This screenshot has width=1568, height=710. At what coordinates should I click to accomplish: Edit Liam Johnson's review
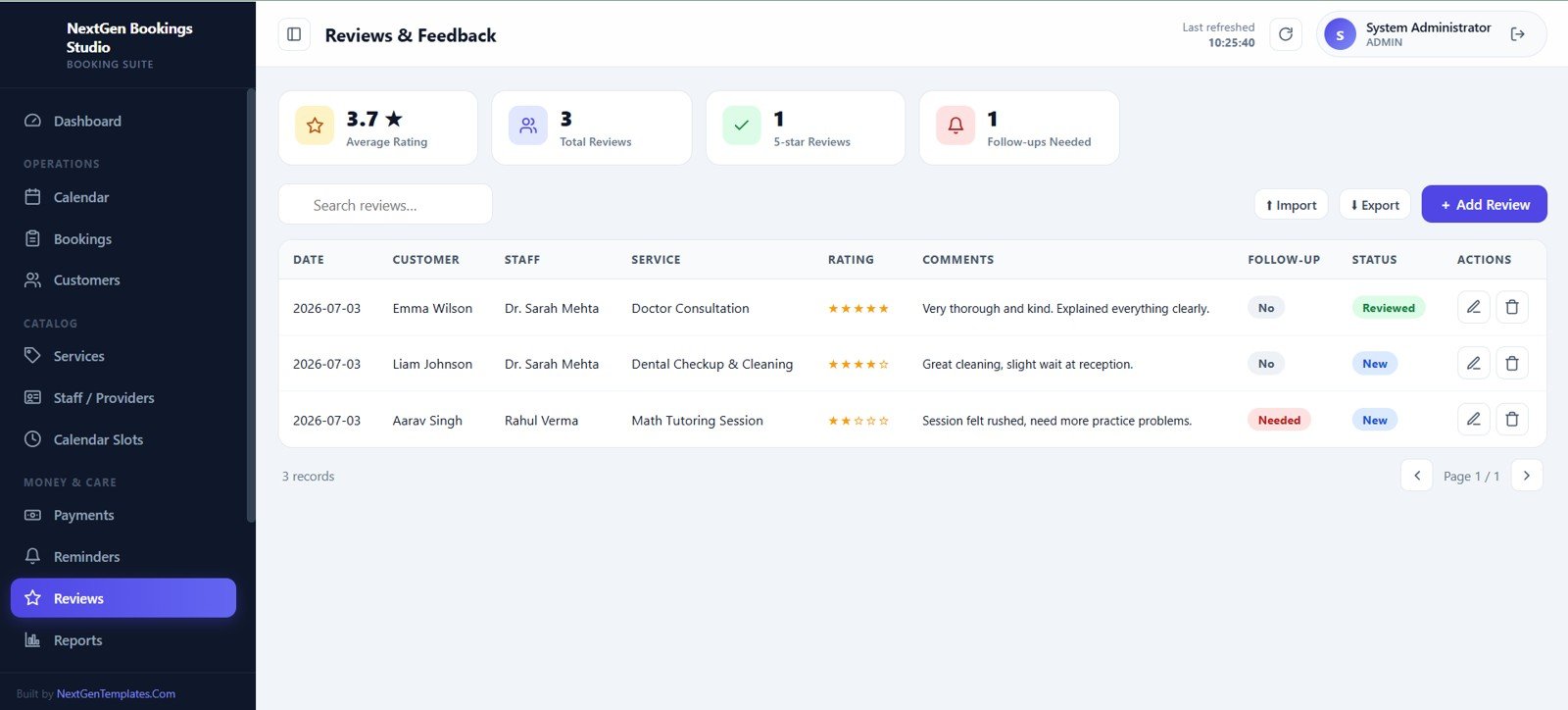tap(1473, 363)
